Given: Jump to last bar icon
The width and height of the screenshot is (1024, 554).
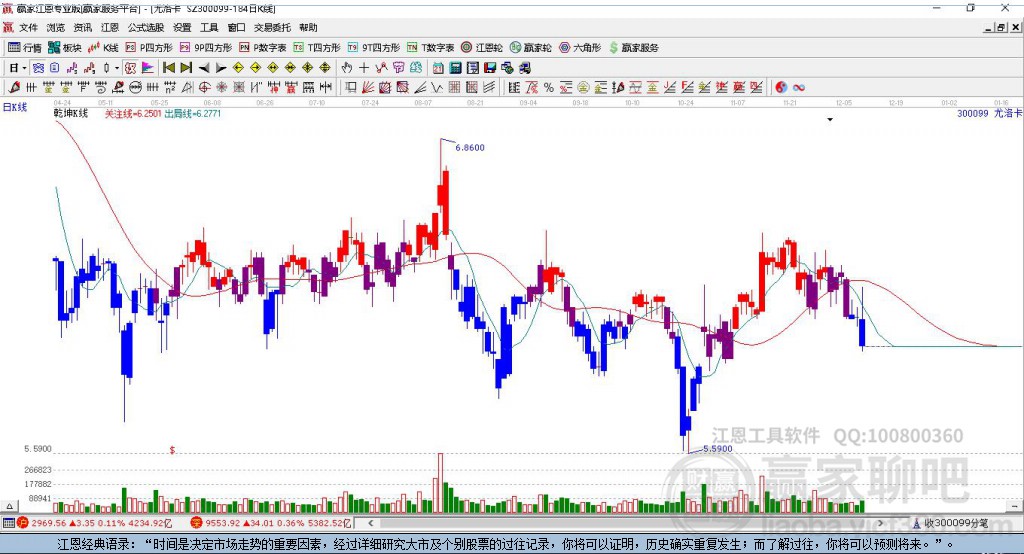Looking at the screenshot, I should click(186, 68).
